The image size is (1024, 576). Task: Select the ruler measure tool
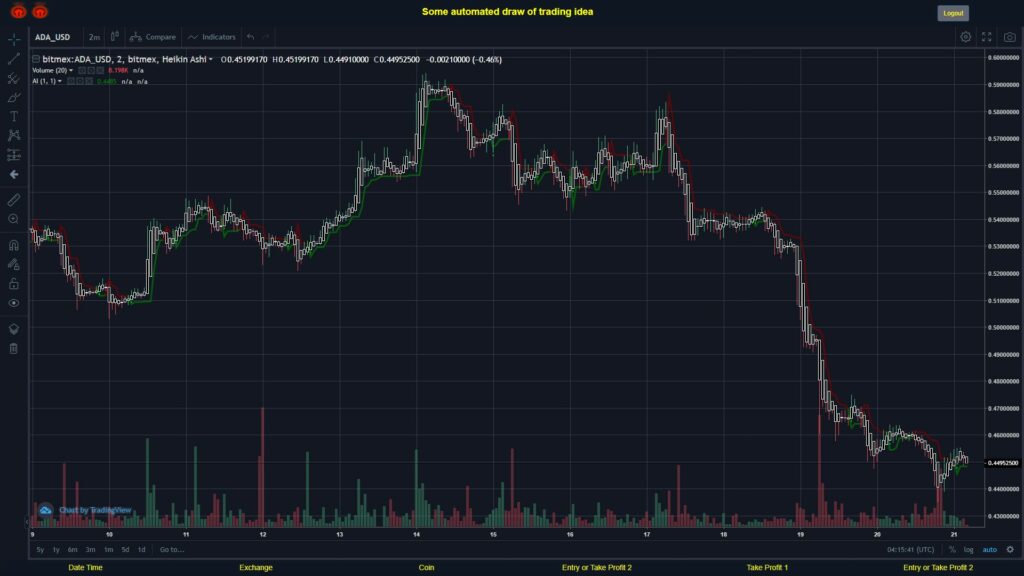pyautogui.click(x=14, y=200)
